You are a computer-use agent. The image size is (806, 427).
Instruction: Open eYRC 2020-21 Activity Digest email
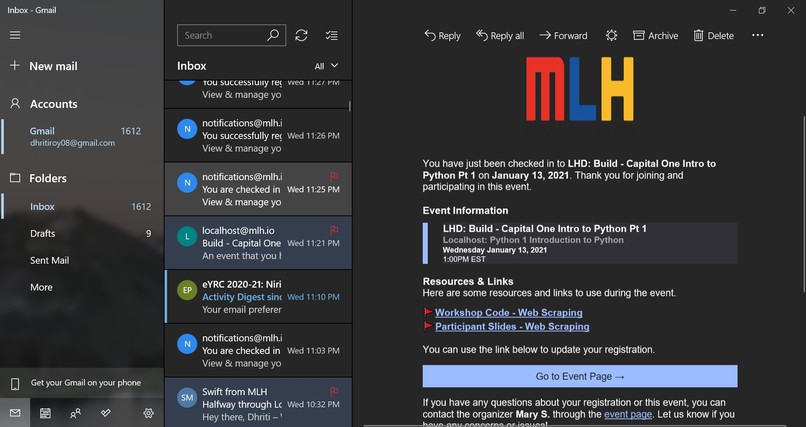(258, 296)
